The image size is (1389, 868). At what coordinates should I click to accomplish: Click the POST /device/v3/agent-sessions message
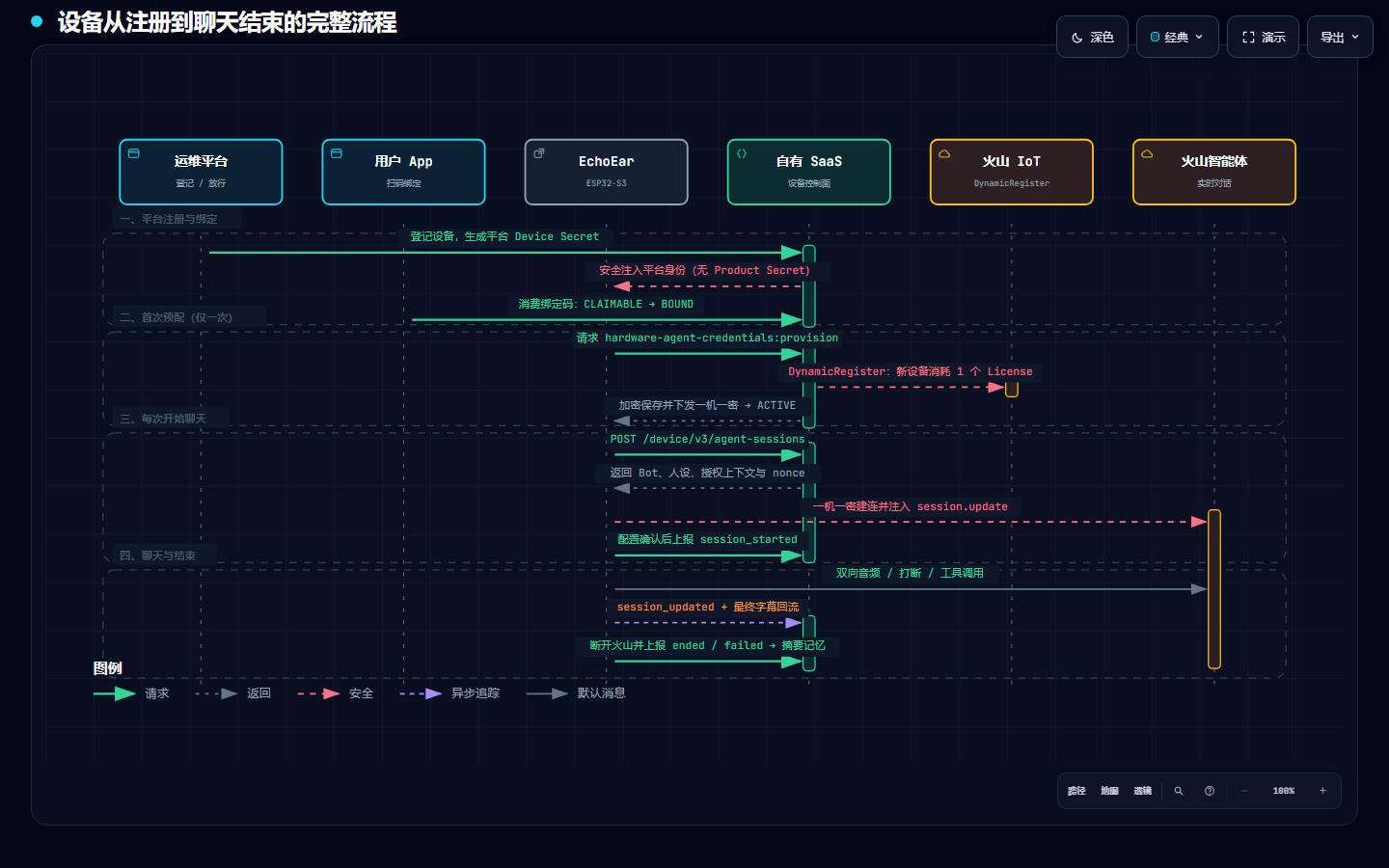(x=707, y=439)
